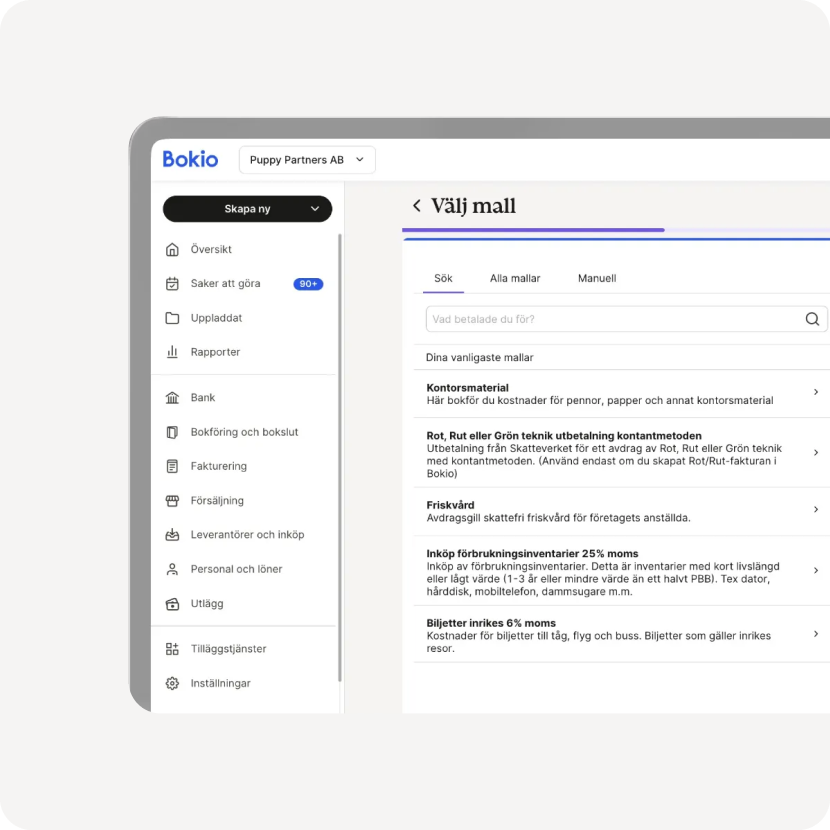This screenshot has height=830, width=830.
Task: Click the 'Vad betalade du för?' search field
Action: pyautogui.click(x=610, y=319)
